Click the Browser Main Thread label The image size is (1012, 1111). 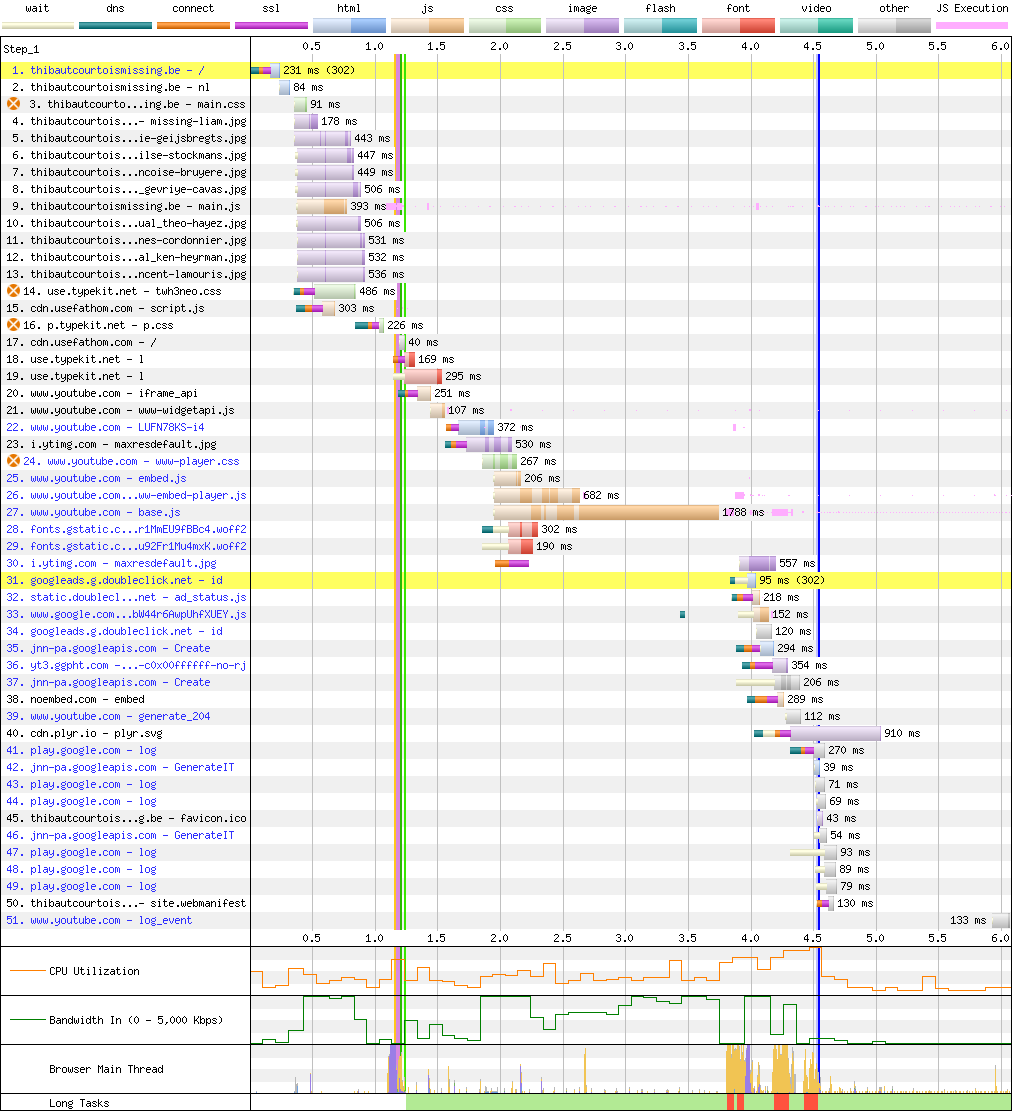106,1069
